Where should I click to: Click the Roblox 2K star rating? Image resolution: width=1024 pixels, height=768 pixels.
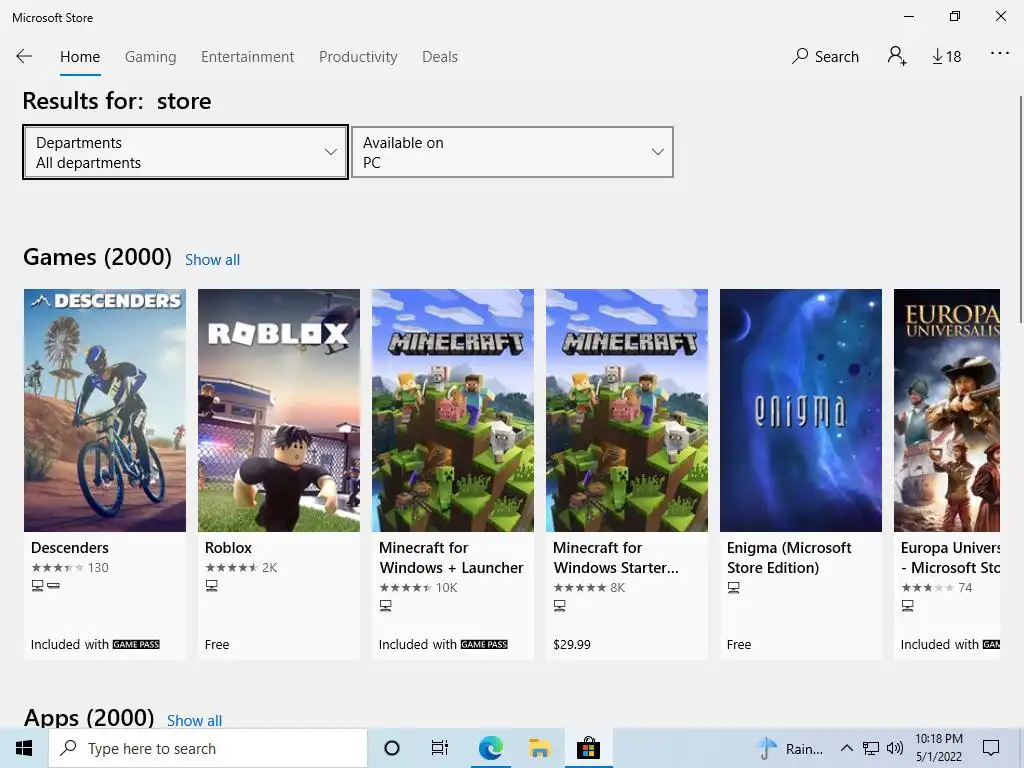coord(241,568)
